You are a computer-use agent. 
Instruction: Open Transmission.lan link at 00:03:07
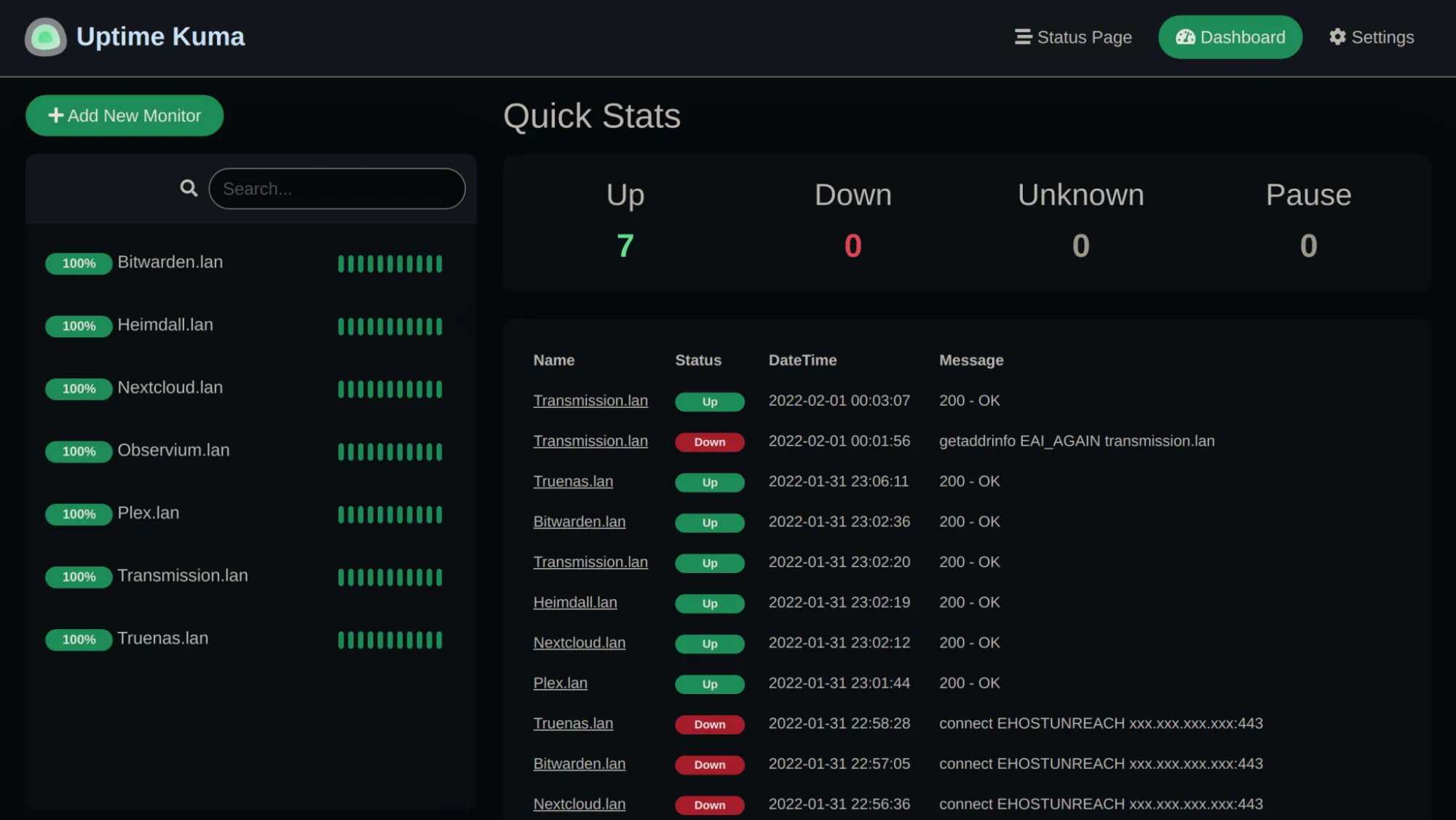tap(590, 401)
